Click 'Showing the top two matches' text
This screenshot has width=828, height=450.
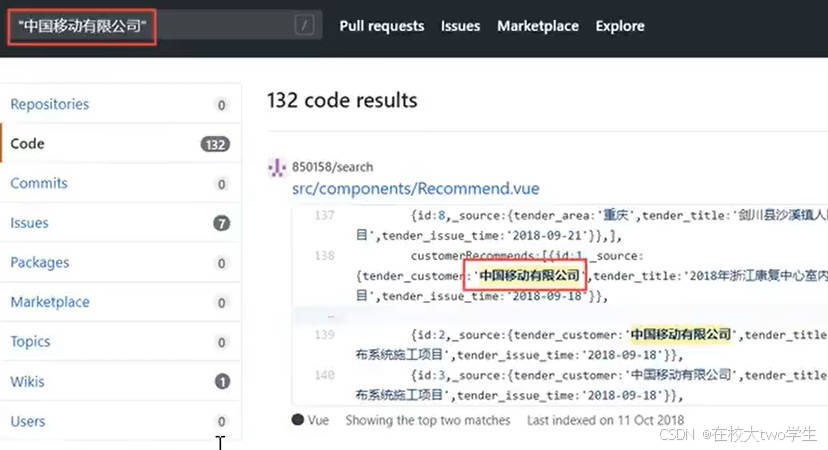click(x=428, y=420)
